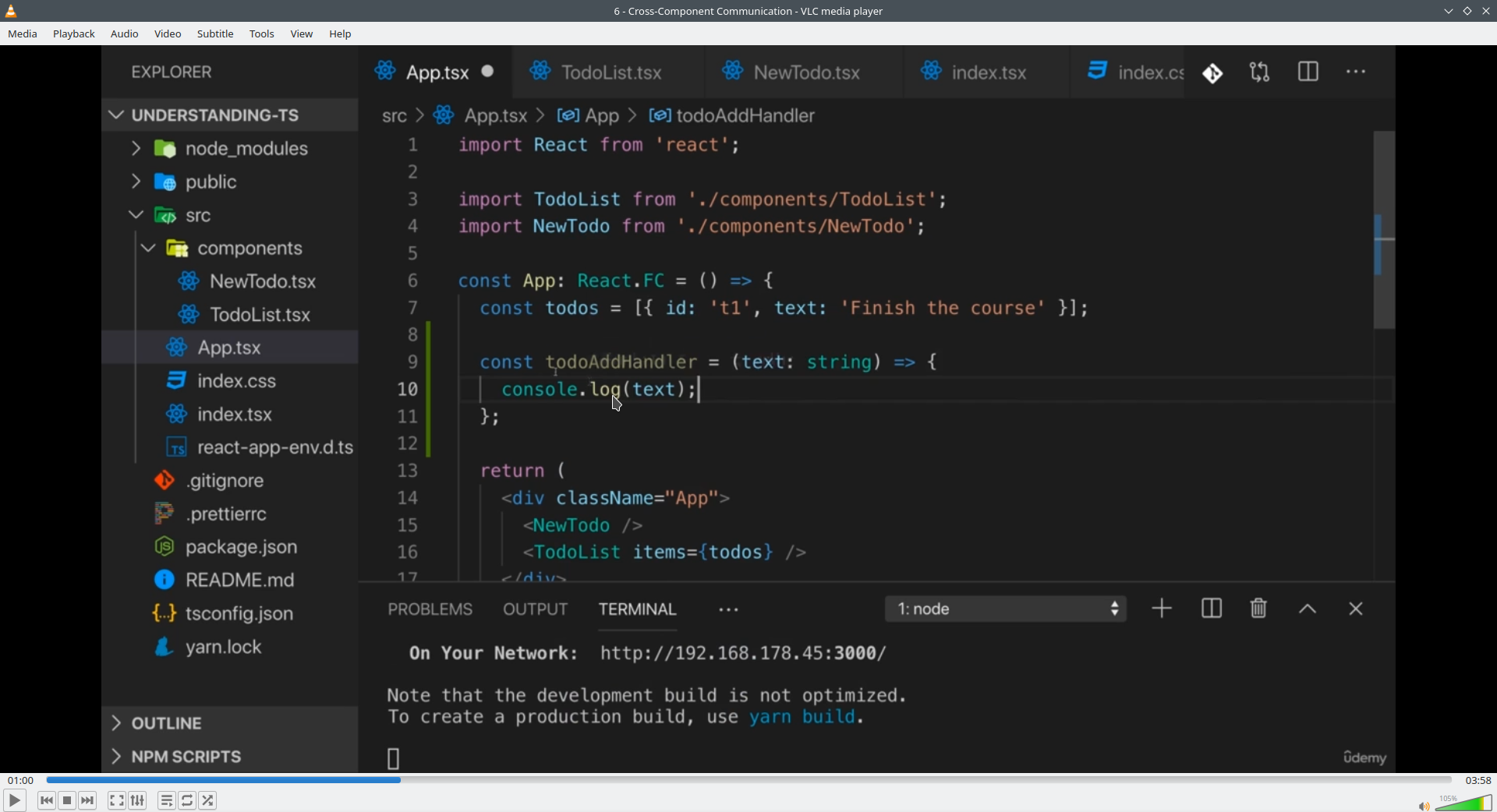Switch to the TodoList.tsx editor tab

click(609, 72)
